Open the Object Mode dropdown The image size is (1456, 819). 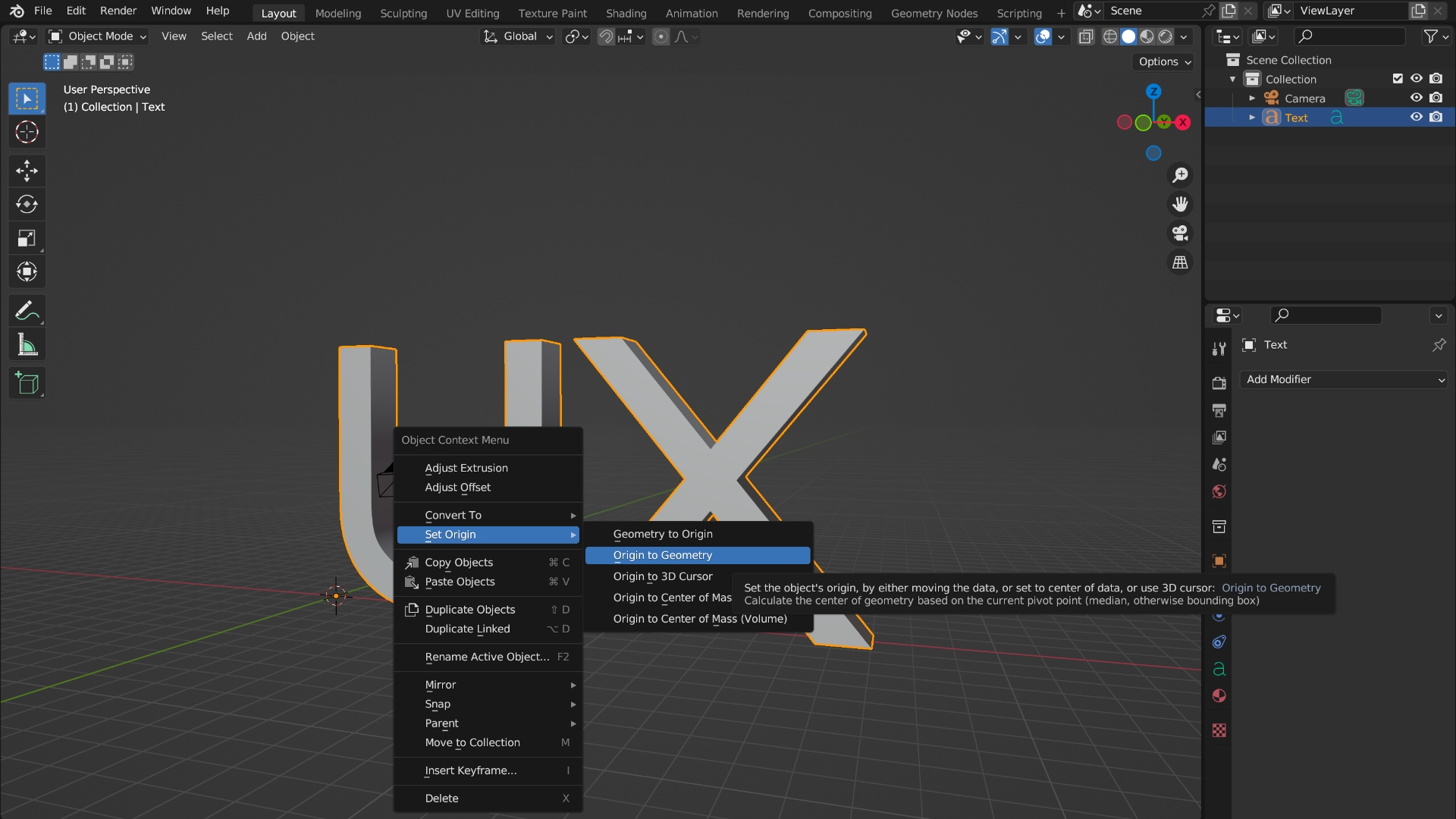pos(97,36)
